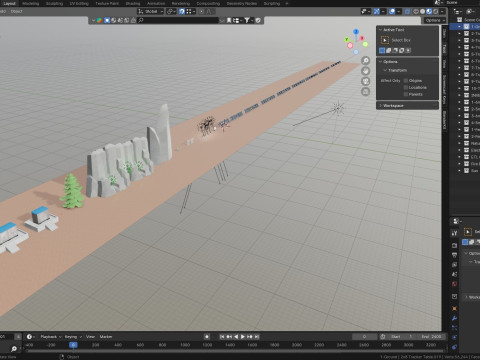480x360 pixels.
Task: Click the Select Box tool icon in Active Tool
Action: (385, 40)
